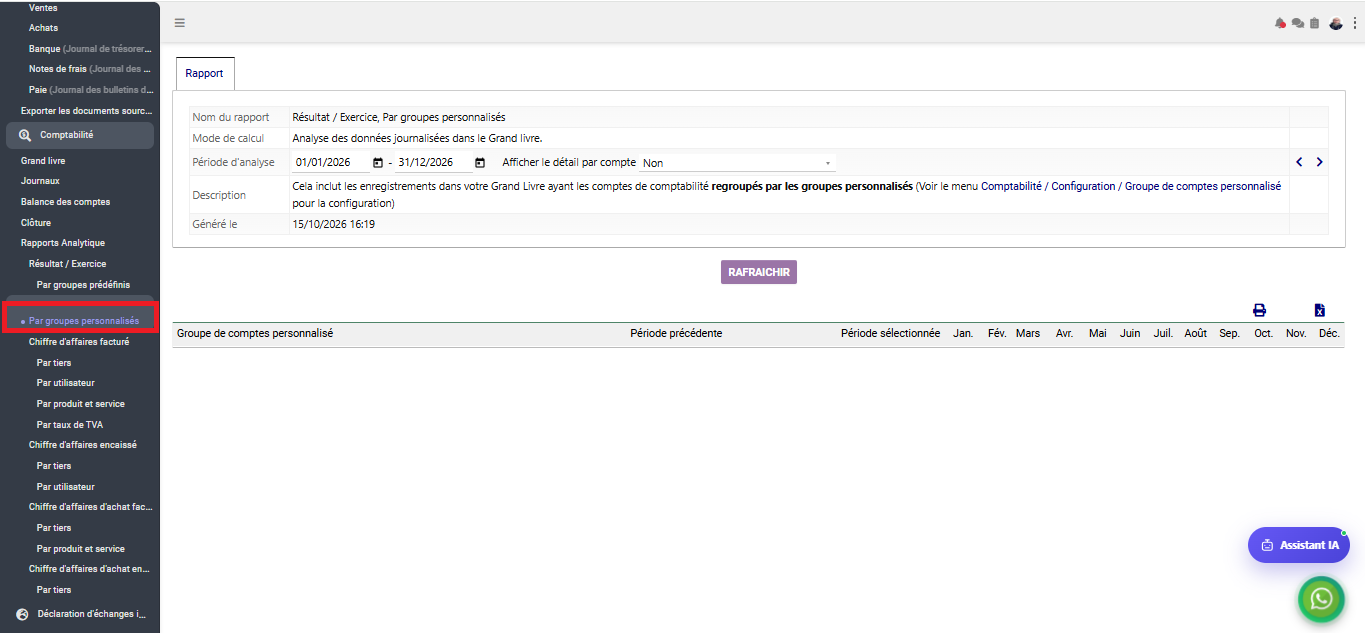
Task: Open the Comptabilité / Configuration link
Action: point(1131,186)
